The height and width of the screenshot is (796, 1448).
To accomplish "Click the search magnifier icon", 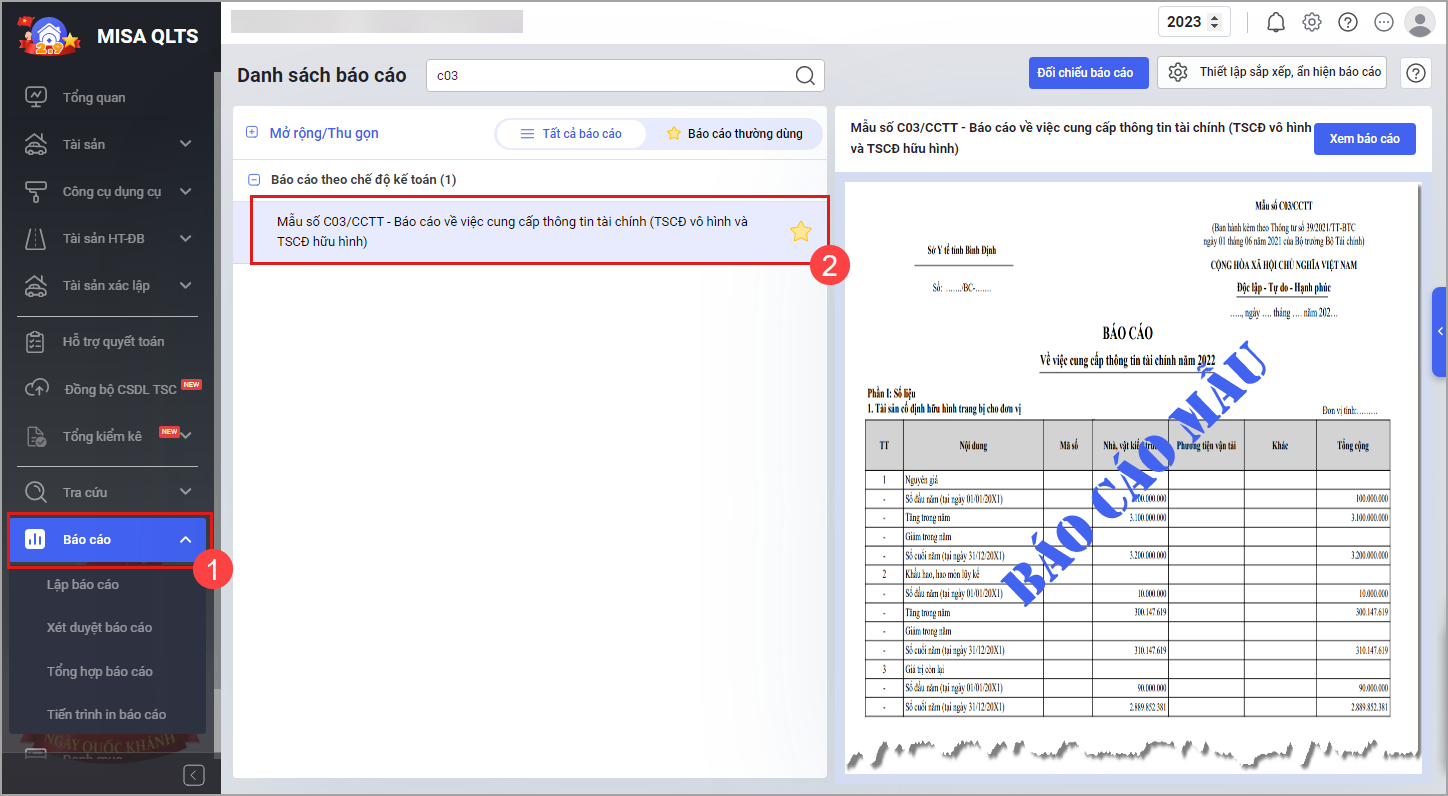I will tap(805, 75).
